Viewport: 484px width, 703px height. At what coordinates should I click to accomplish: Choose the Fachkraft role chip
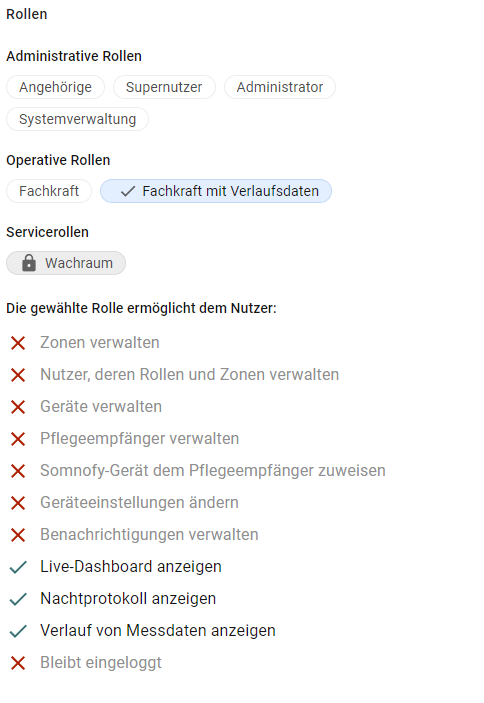click(49, 191)
